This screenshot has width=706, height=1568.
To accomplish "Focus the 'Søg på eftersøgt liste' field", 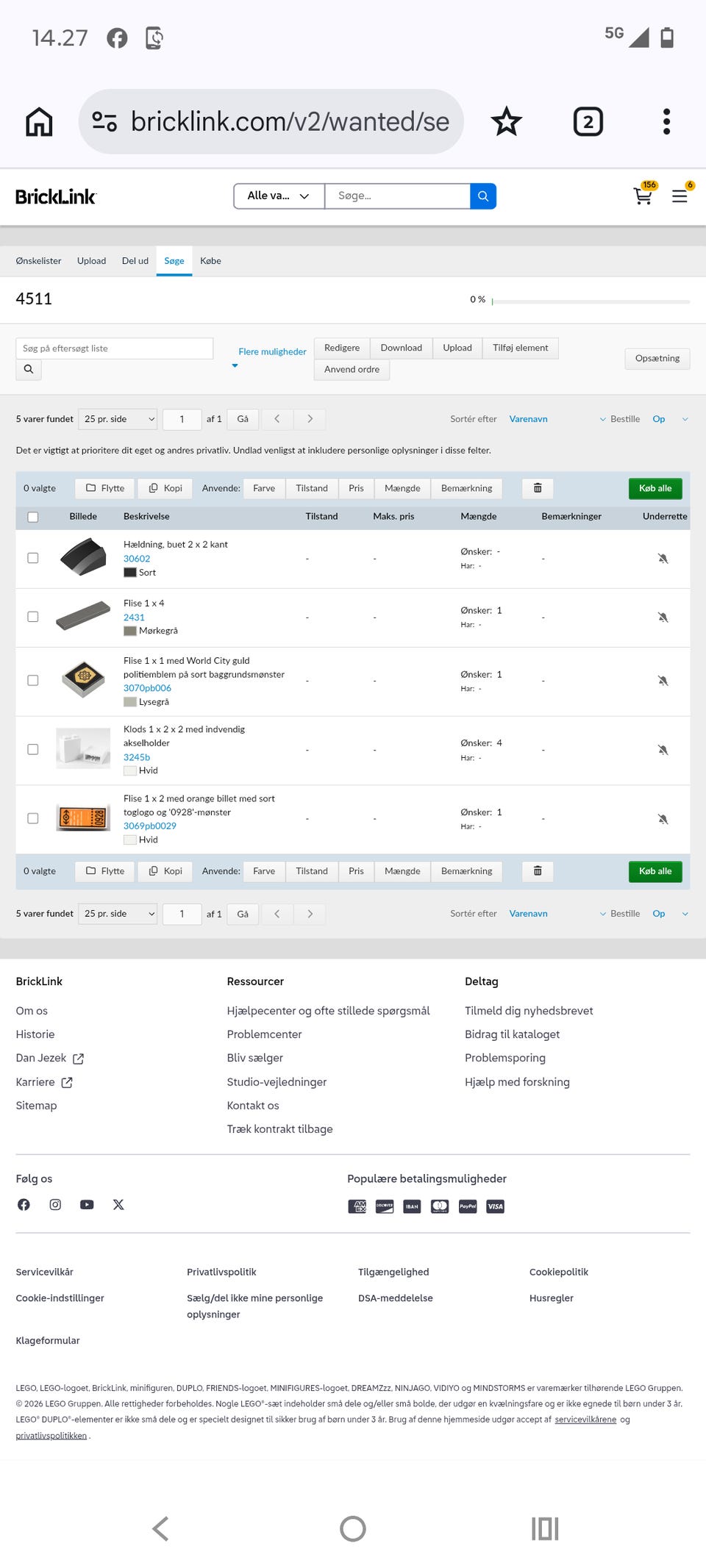I will (115, 348).
